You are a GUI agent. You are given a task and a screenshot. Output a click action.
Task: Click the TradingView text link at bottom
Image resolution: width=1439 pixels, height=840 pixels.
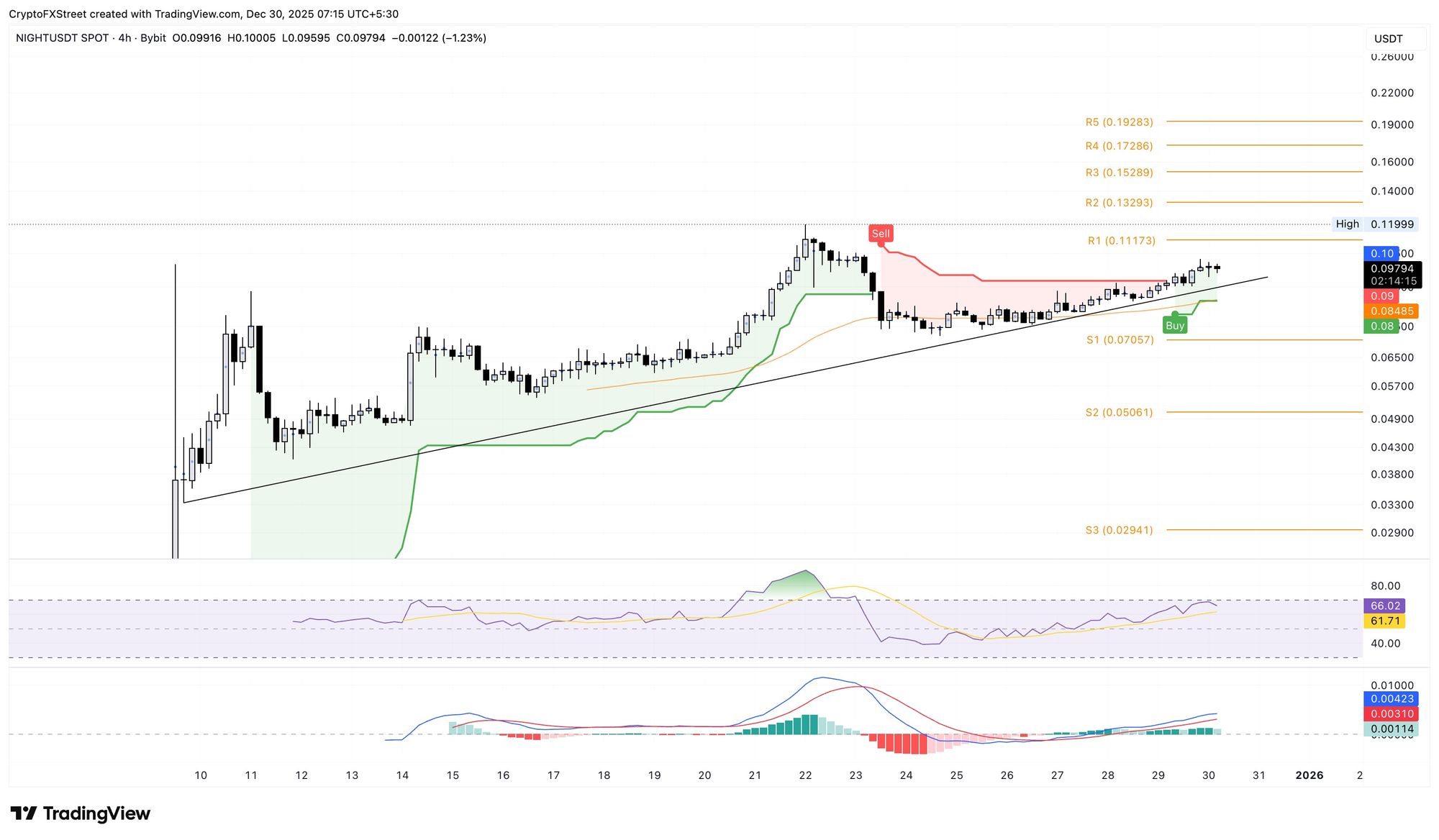coord(97,813)
